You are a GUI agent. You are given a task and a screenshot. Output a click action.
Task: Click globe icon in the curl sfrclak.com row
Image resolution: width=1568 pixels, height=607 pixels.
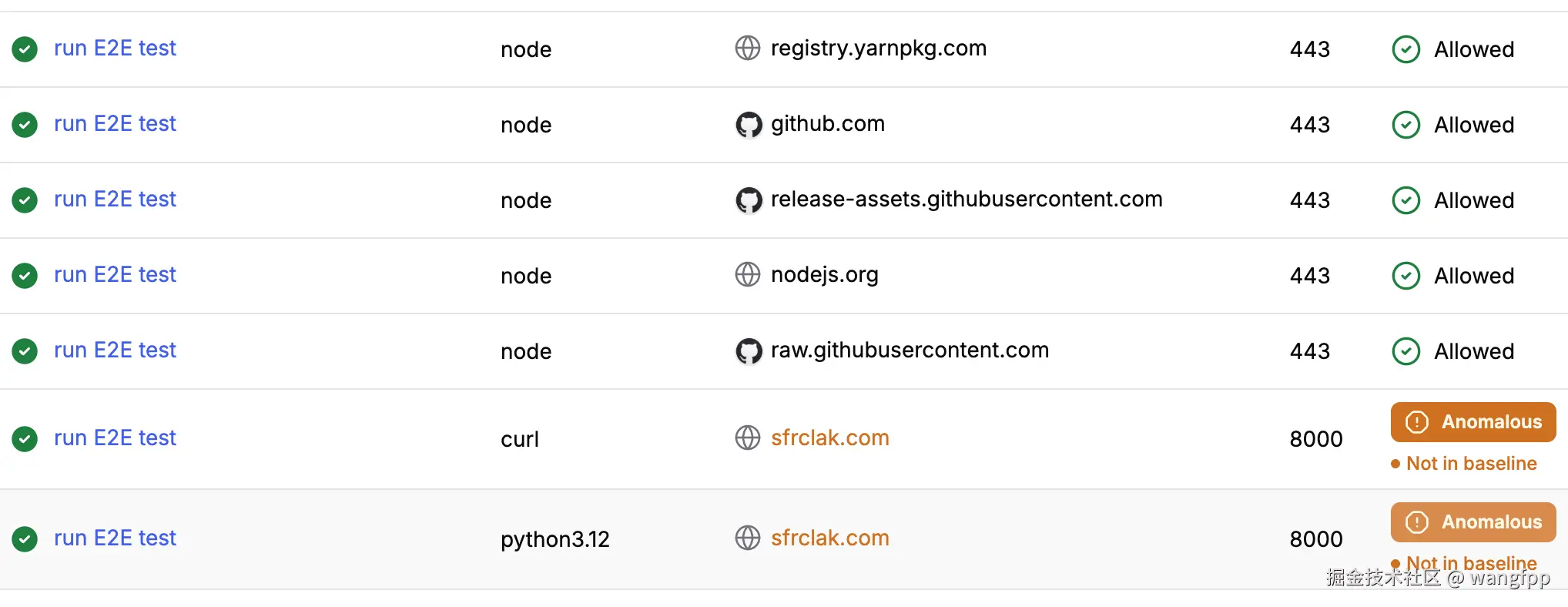click(747, 438)
